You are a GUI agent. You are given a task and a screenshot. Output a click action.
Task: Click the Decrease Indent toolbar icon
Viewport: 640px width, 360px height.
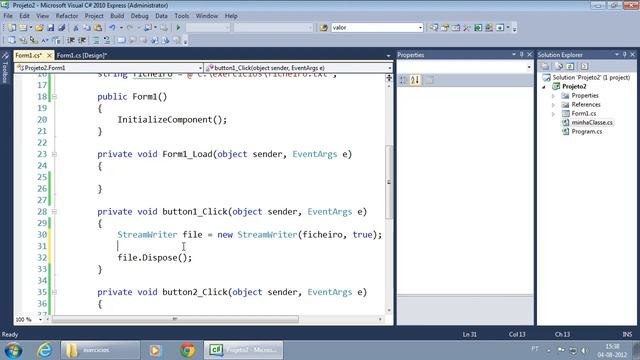tap(71, 40)
